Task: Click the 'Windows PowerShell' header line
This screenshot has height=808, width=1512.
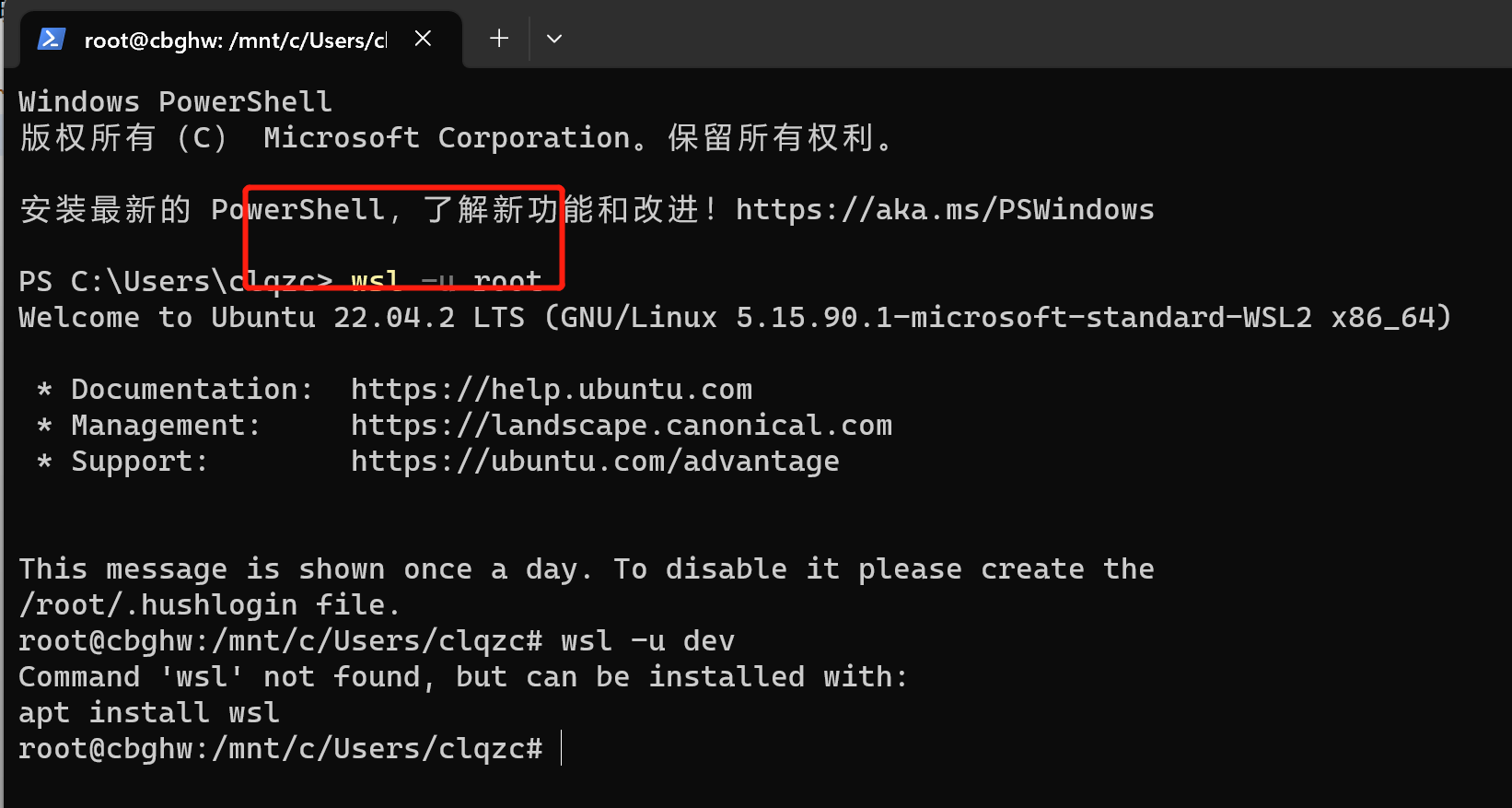Action: (x=175, y=102)
